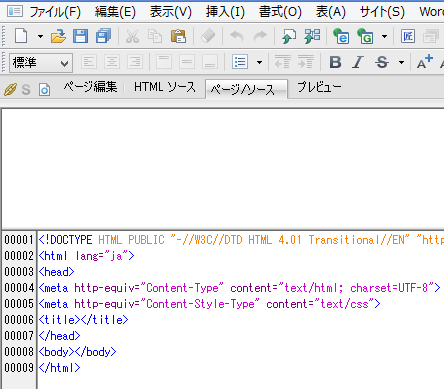Click the <html lang="ja"> source line

click(x=86, y=256)
